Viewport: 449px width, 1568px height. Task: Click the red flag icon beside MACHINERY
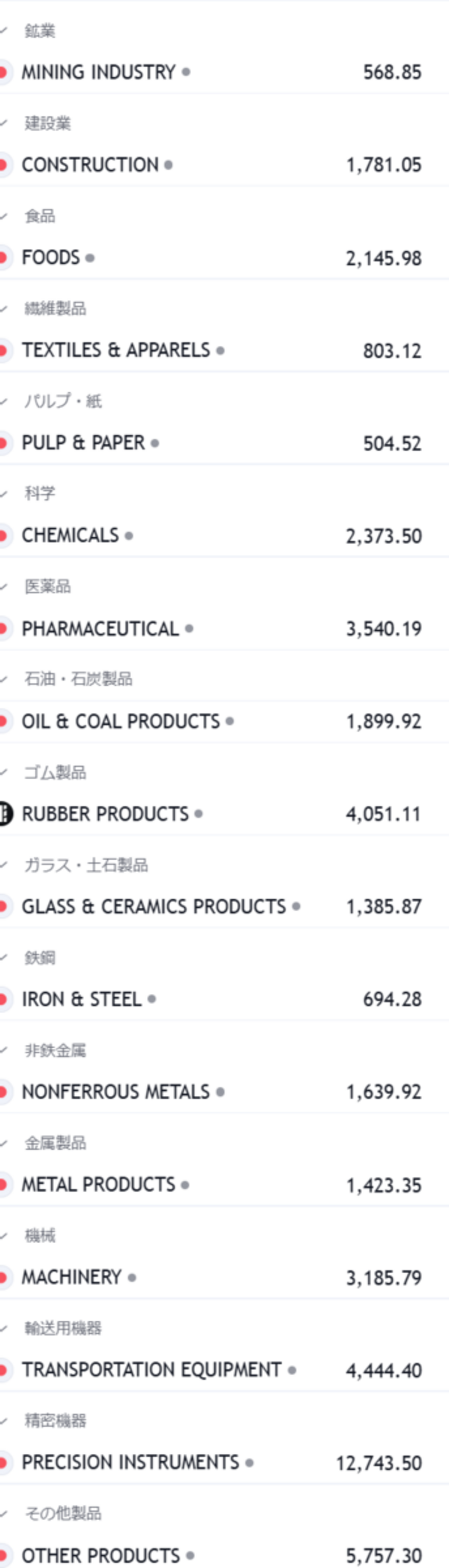pyautogui.click(x=3, y=1277)
